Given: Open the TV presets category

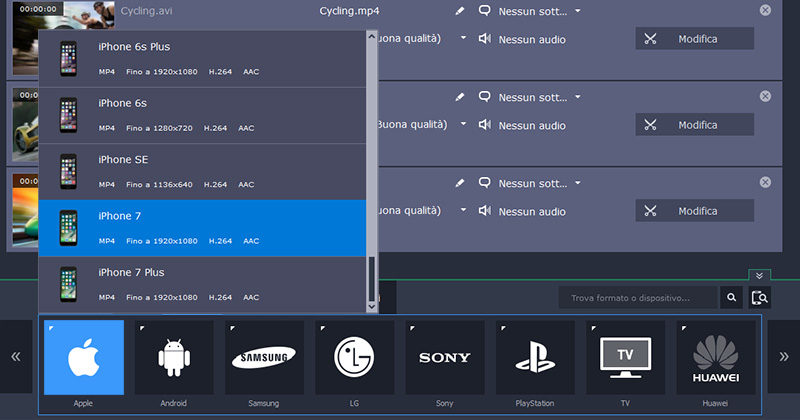Looking at the screenshot, I should 626,357.
